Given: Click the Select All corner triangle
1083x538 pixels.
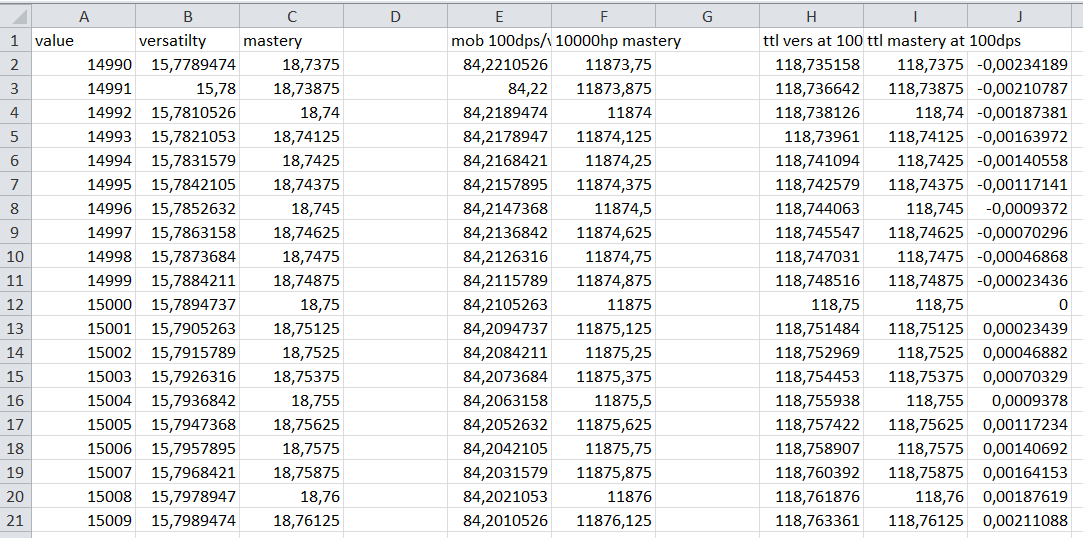Looking at the screenshot, I should pos(16,17).
